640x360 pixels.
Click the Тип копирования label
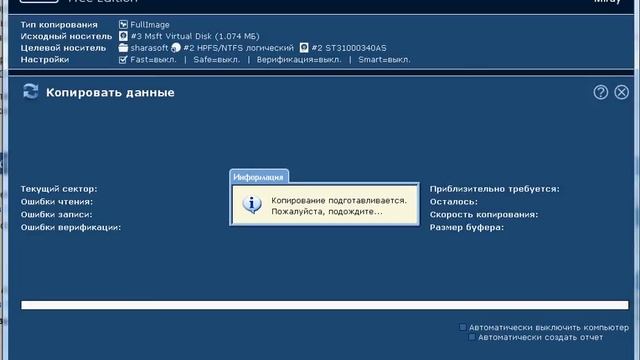click(x=59, y=24)
